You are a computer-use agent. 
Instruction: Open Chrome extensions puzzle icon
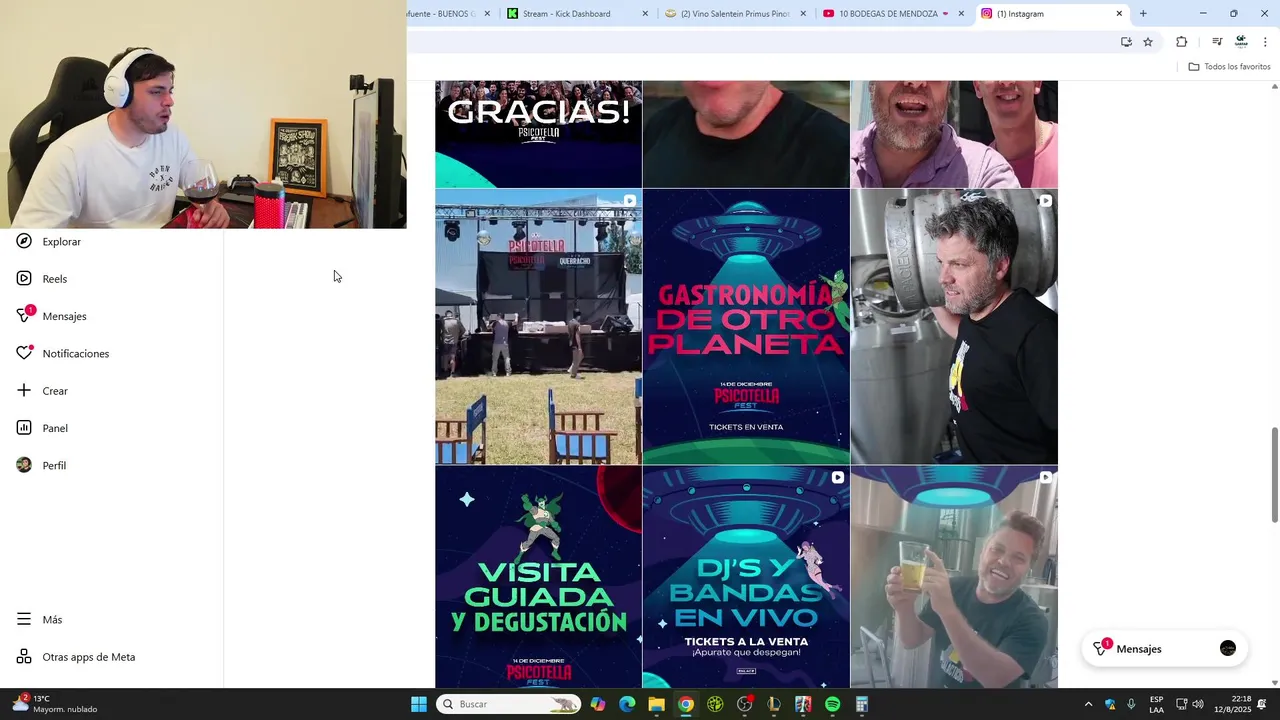click(x=1182, y=42)
